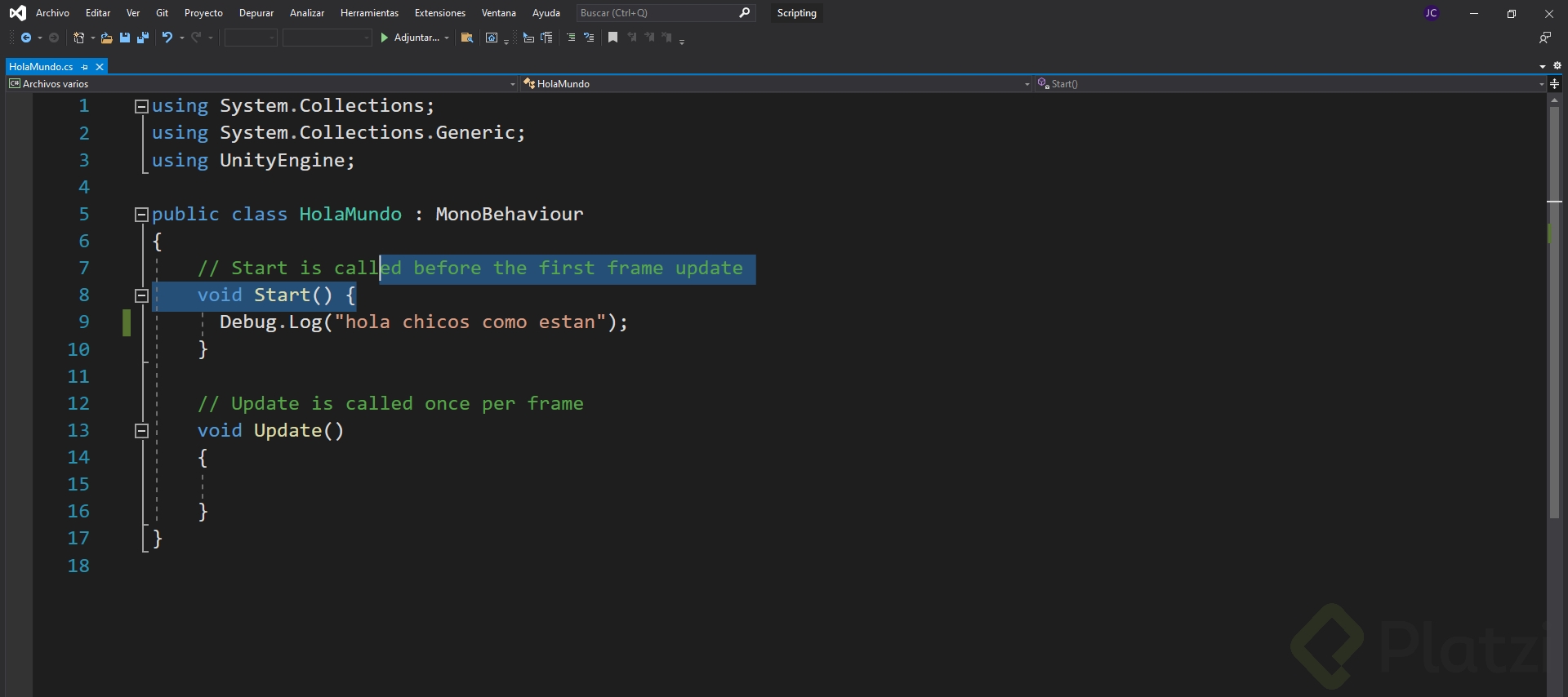This screenshot has width=1568, height=697.
Task: Open the undo history dropdown arrow
Action: point(181,38)
